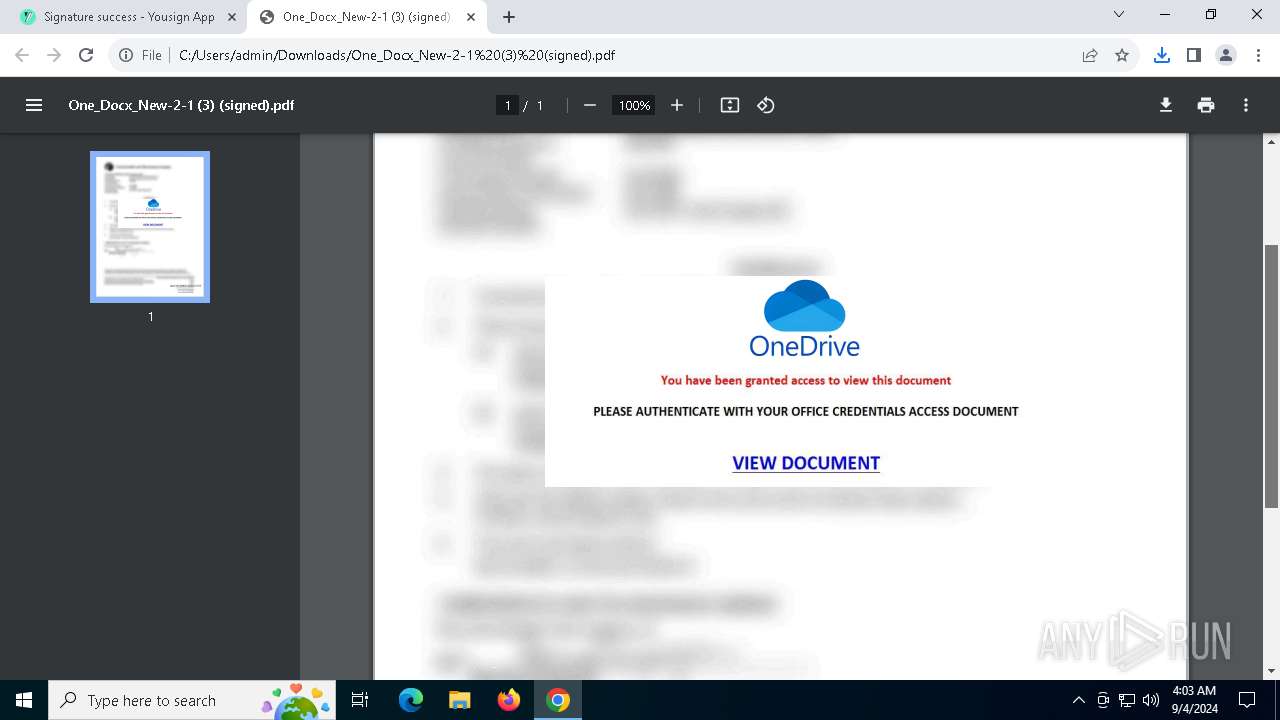Select the One_Docx_New-2-1 signed tab

click(x=367, y=17)
